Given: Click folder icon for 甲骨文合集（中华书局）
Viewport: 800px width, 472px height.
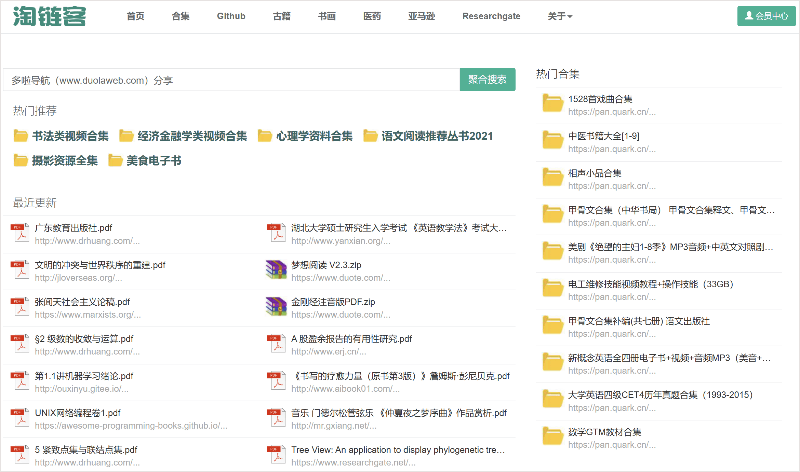Looking at the screenshot, I should [553, 214].
